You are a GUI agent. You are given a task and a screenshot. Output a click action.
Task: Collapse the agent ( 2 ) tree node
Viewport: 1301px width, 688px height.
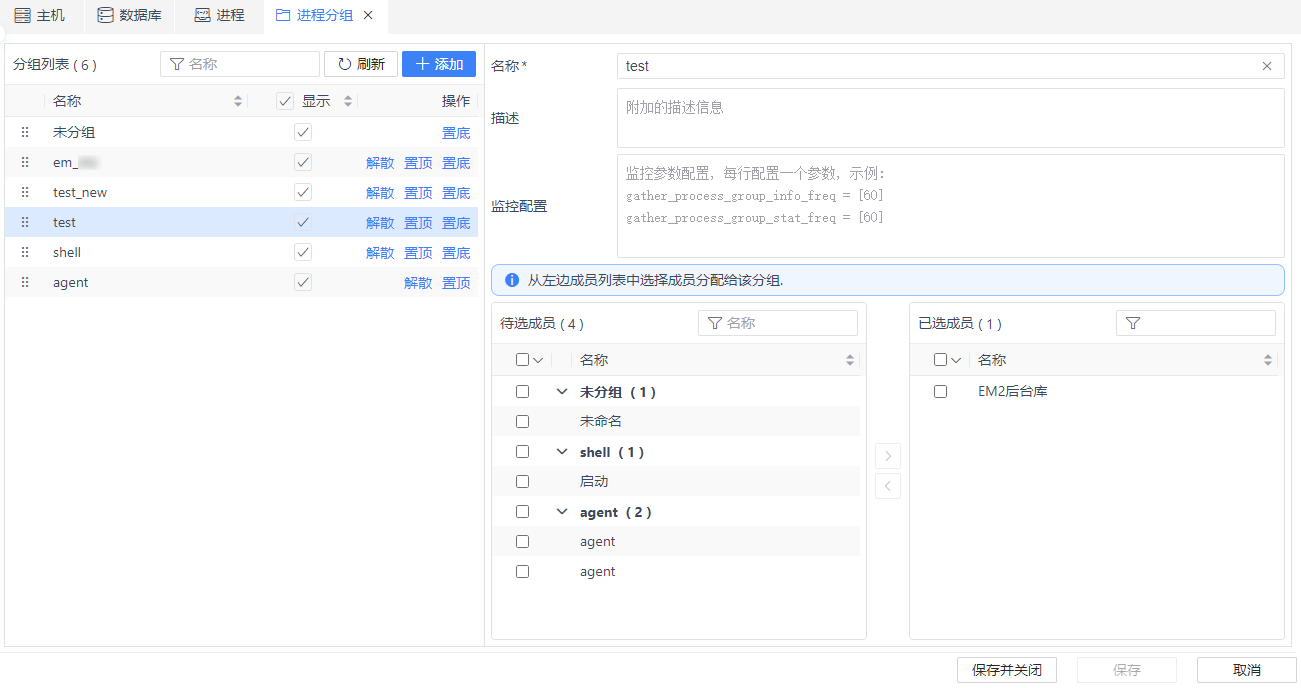click(562, 512)
